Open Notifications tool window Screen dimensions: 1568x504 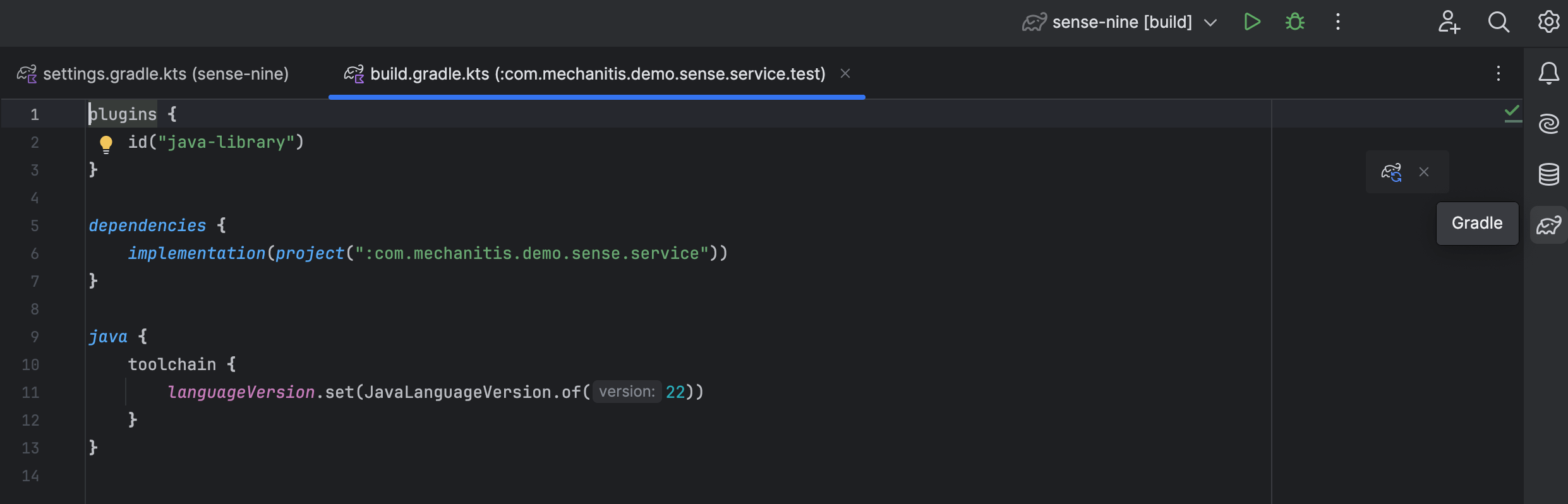pos(1548,74)
